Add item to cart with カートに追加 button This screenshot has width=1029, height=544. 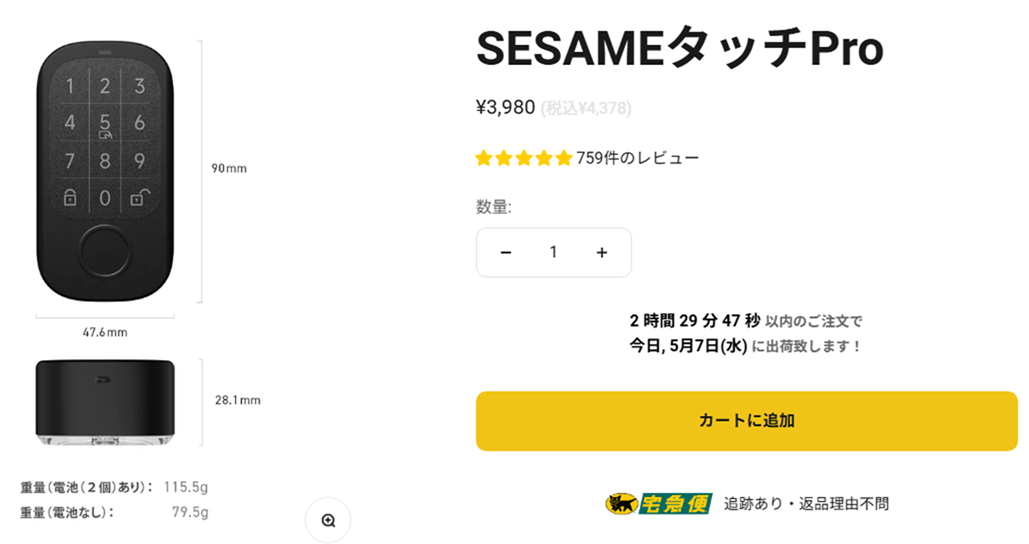[747, 421]
